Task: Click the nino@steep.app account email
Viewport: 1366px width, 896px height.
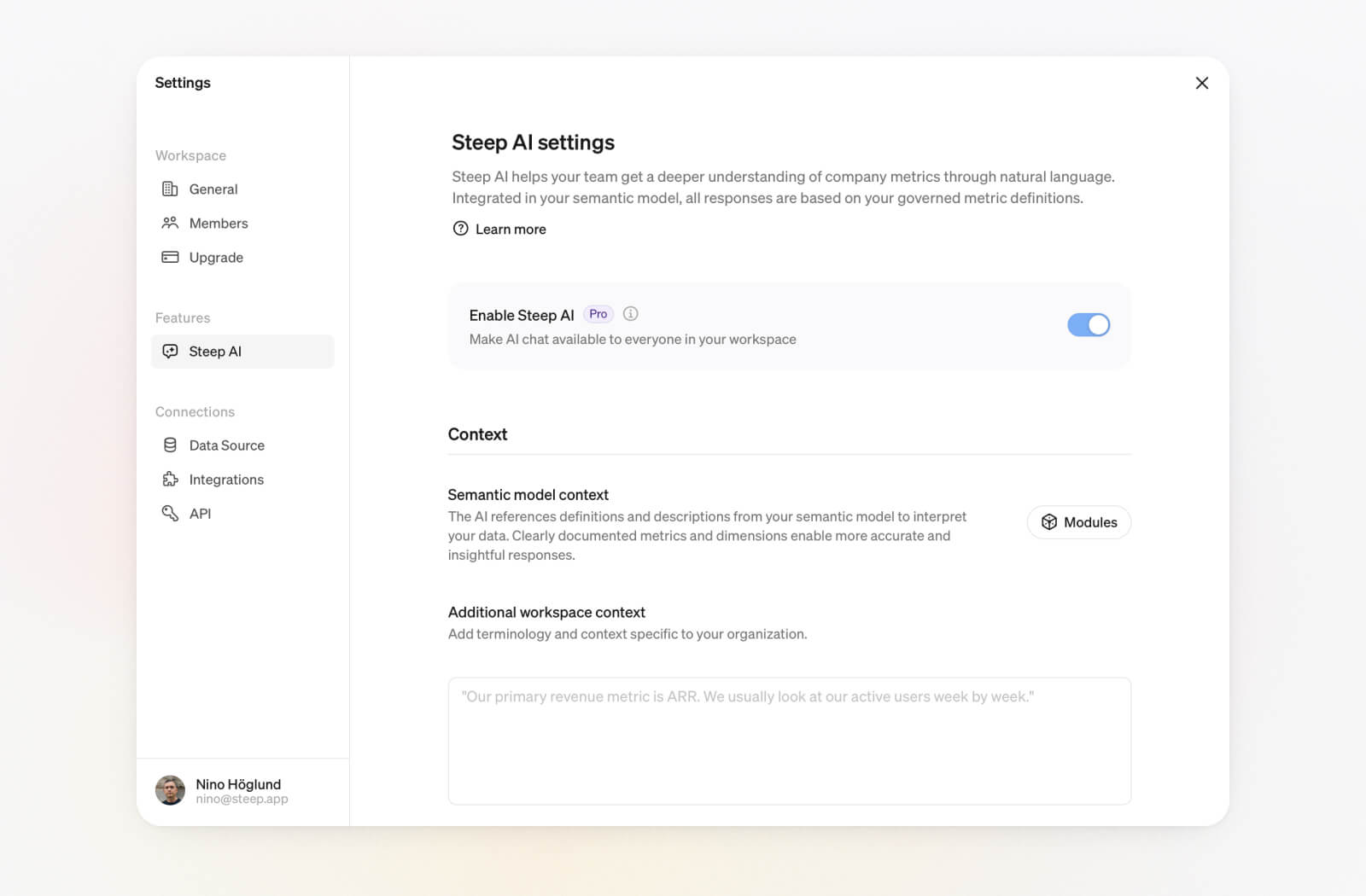Action: 242,800
